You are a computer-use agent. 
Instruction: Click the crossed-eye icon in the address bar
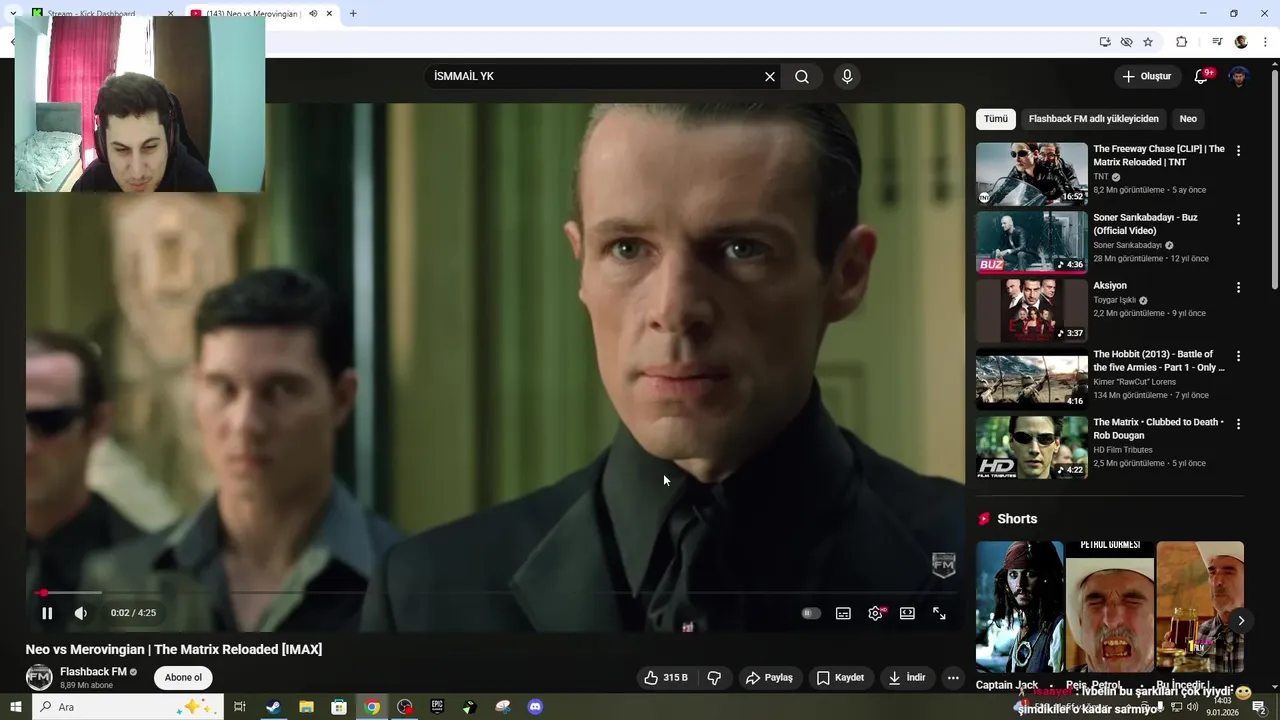pyautogui.click(x=1126, y=42)
